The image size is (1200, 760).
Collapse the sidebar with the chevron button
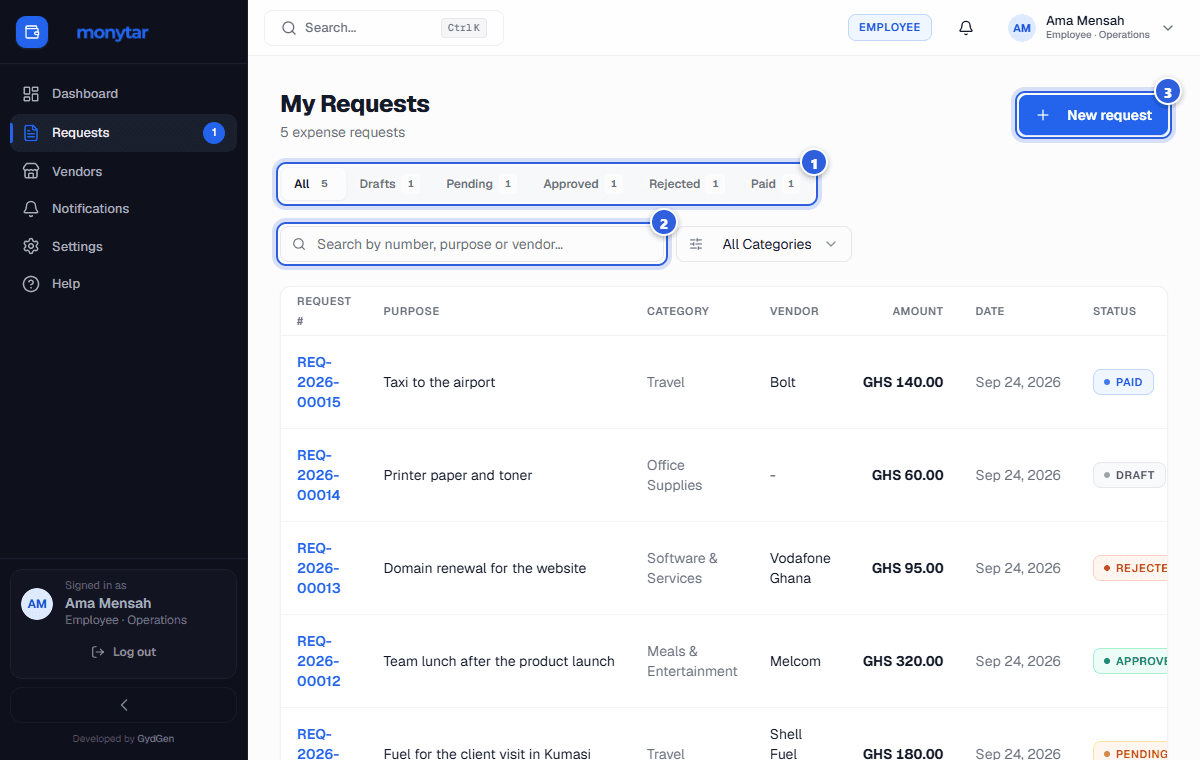click(x=124, y=705)
